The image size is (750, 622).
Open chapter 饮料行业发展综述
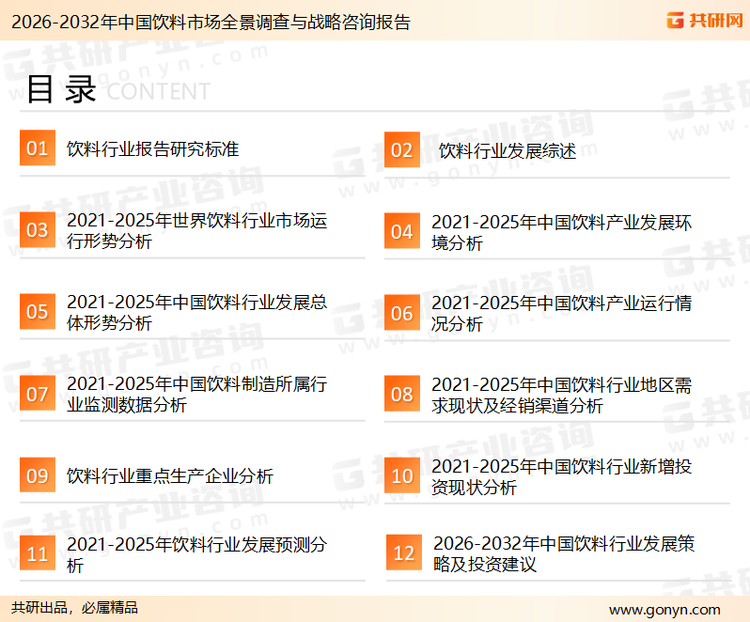pos(507,151)
